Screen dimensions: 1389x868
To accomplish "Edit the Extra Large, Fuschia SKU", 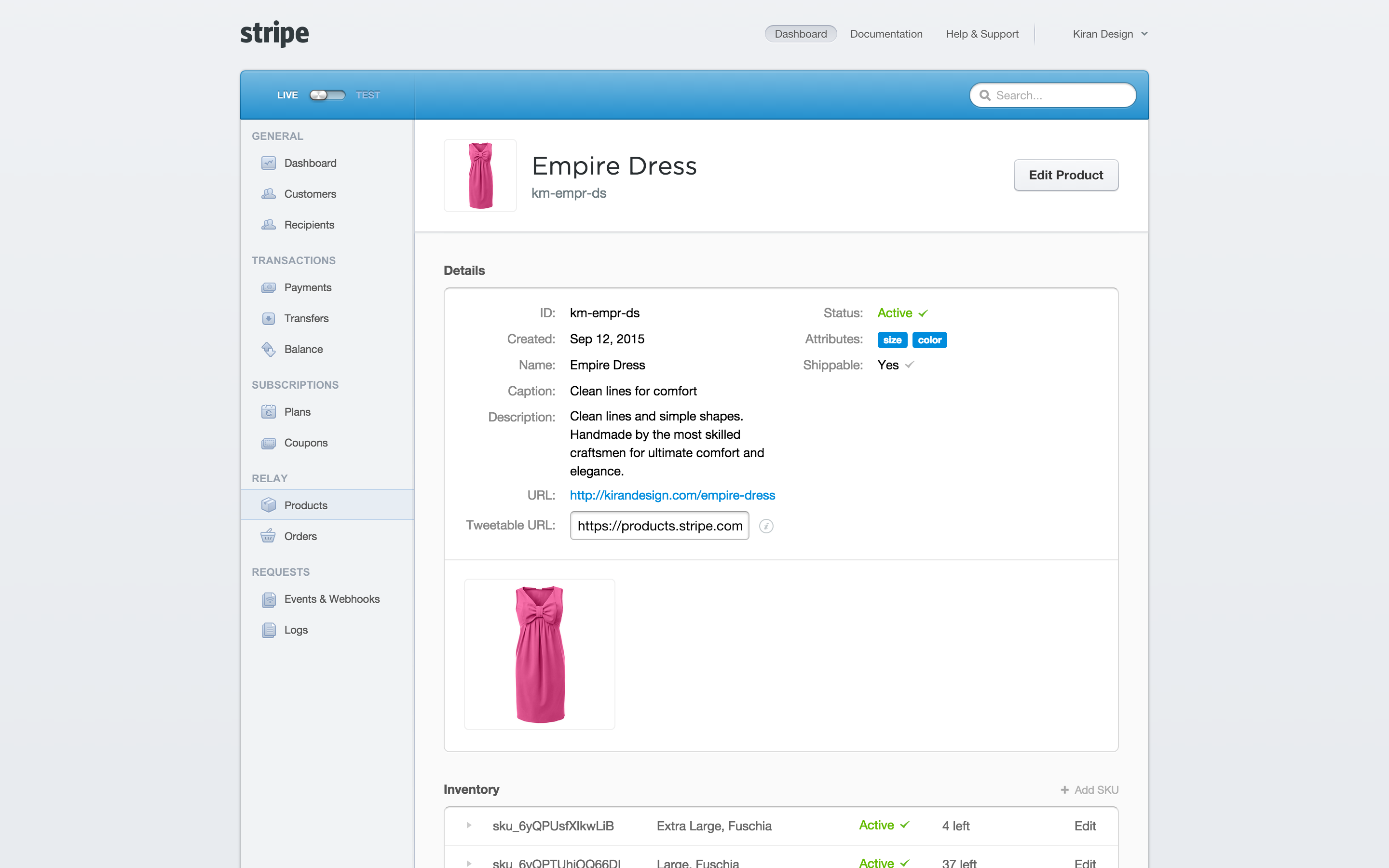I will pyautogui.click(x=1085, y=826).
